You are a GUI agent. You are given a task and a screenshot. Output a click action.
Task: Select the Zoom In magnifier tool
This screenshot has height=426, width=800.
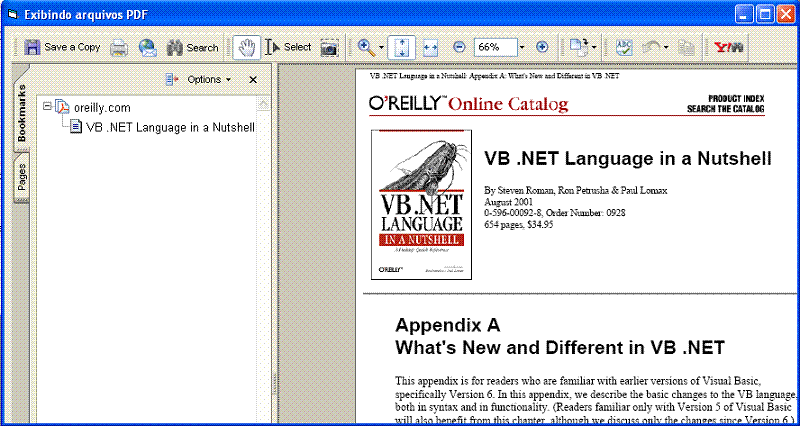[366, 47]
